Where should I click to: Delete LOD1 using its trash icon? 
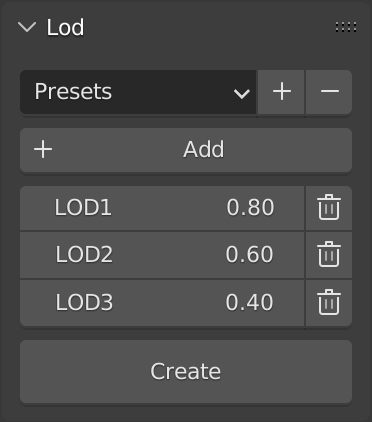[329, 207]
